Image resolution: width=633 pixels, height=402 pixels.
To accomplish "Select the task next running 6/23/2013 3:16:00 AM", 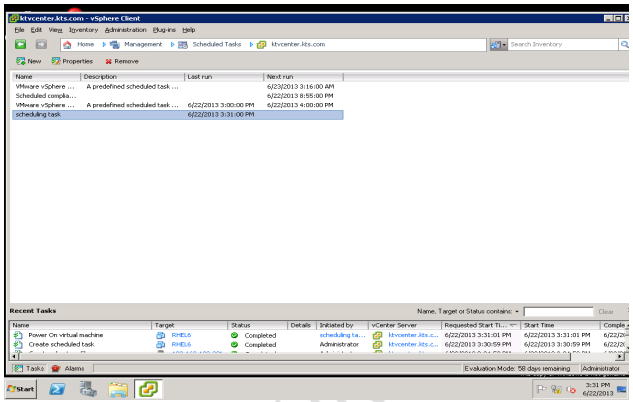I will pyautogui.click(x=178, y=87).
